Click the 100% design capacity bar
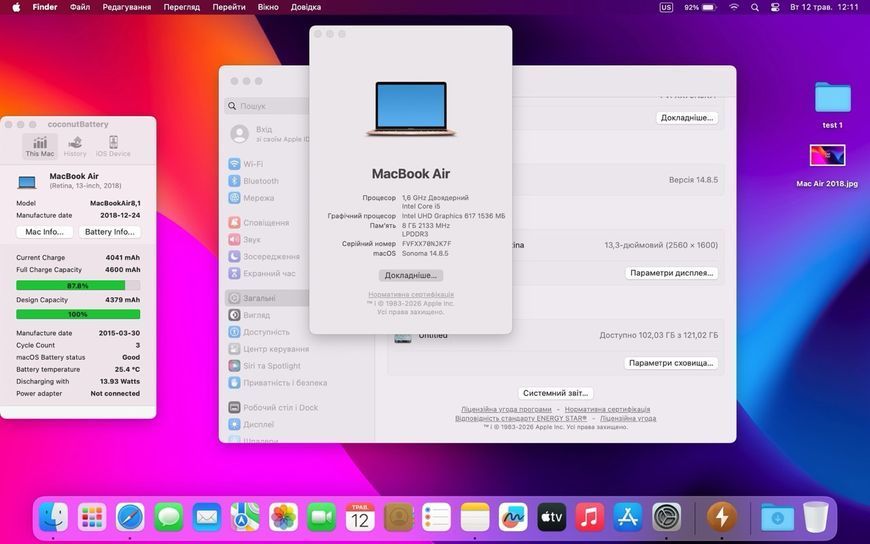Image resolution: width=870 pixels, height=544 pixels. point(78,314)
